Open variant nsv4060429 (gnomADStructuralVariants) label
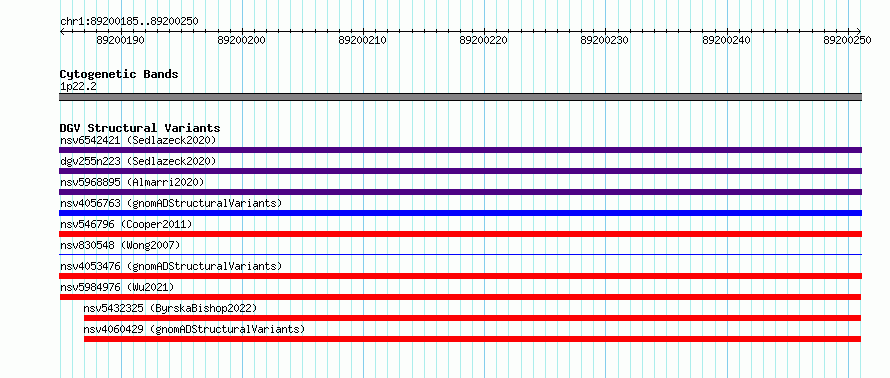 pos(194,329)
